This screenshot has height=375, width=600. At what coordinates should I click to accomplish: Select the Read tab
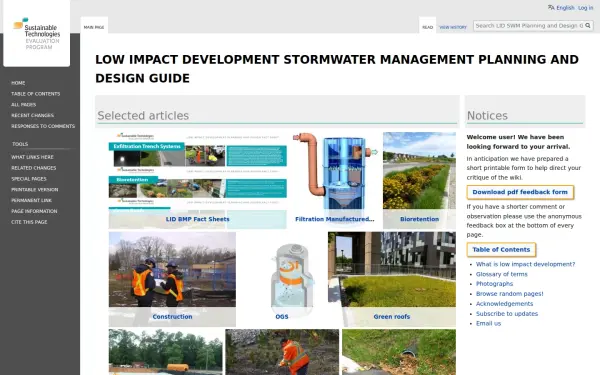click(x=427, y=27)
